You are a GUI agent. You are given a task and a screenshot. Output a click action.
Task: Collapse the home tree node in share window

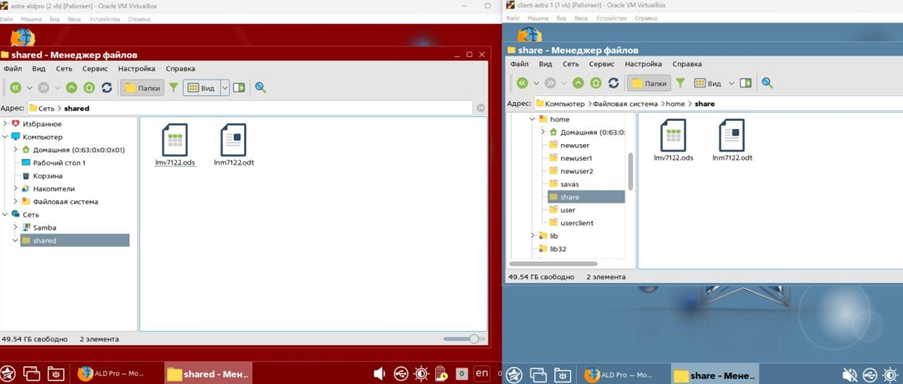(x=532, y=119)
